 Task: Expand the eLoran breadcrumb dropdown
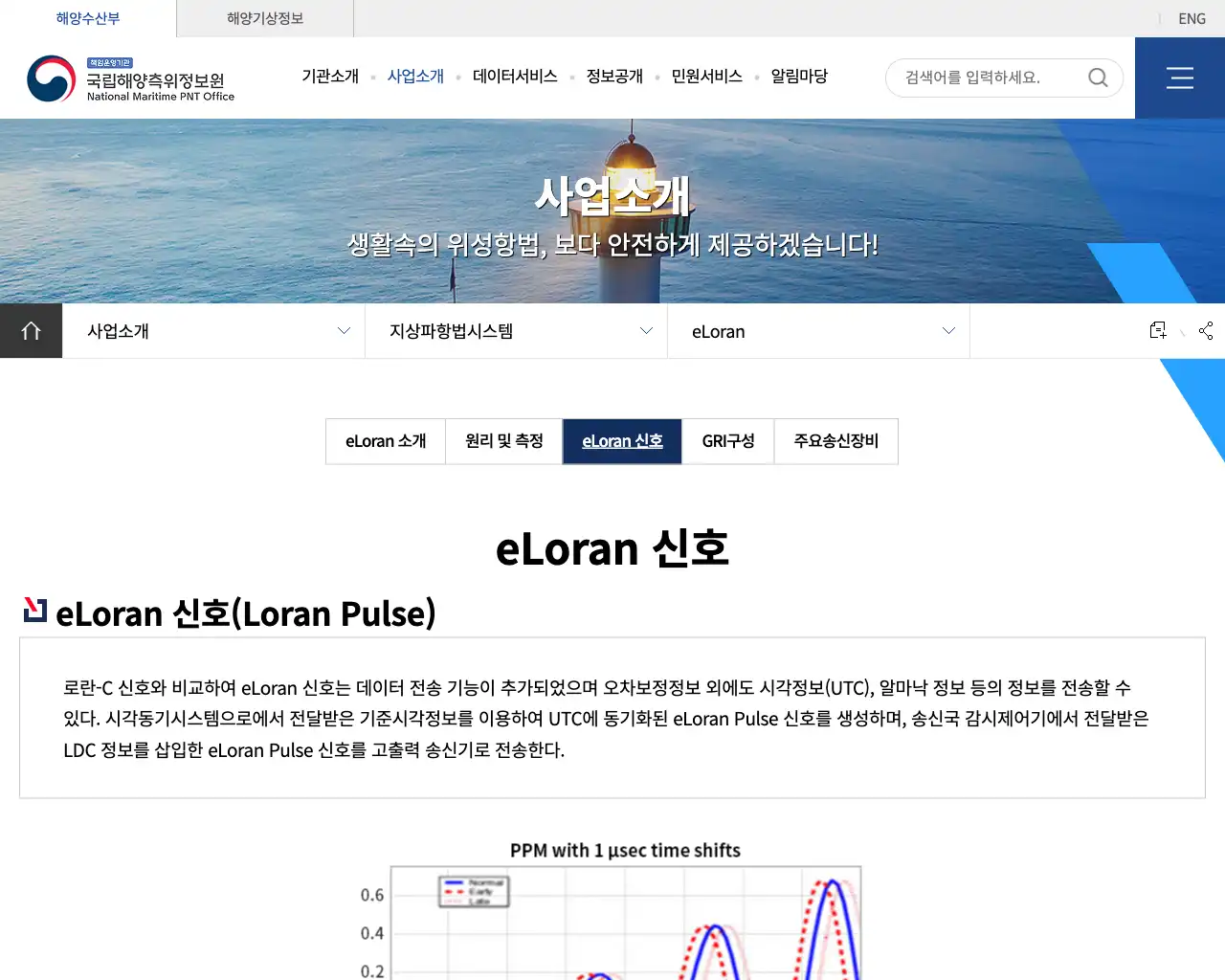pyautogui.click(x=818, y=331)
